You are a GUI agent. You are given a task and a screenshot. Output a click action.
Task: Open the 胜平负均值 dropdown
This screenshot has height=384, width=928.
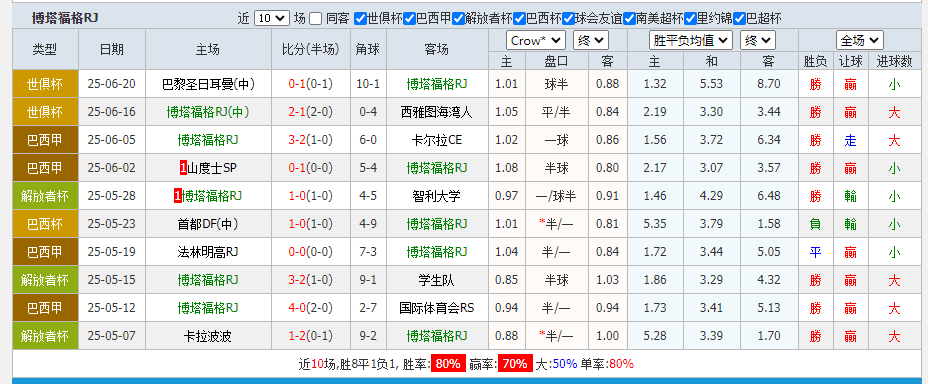click(x=691, y=41)
